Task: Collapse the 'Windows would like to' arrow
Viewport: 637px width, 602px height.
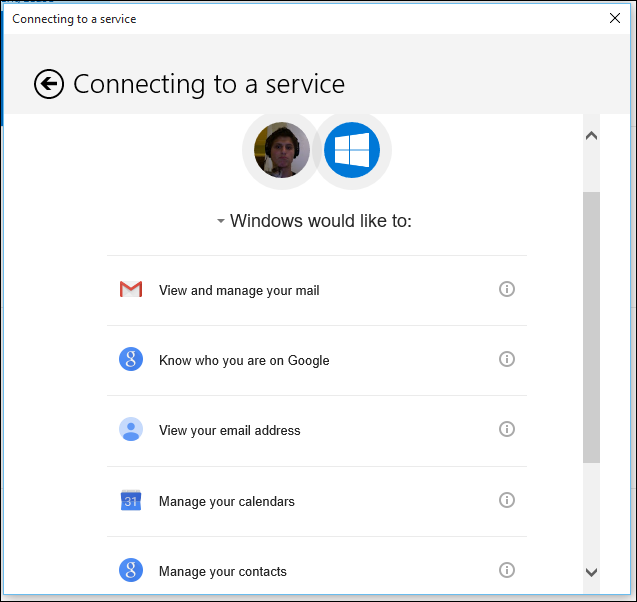Action: click(221, 222)
